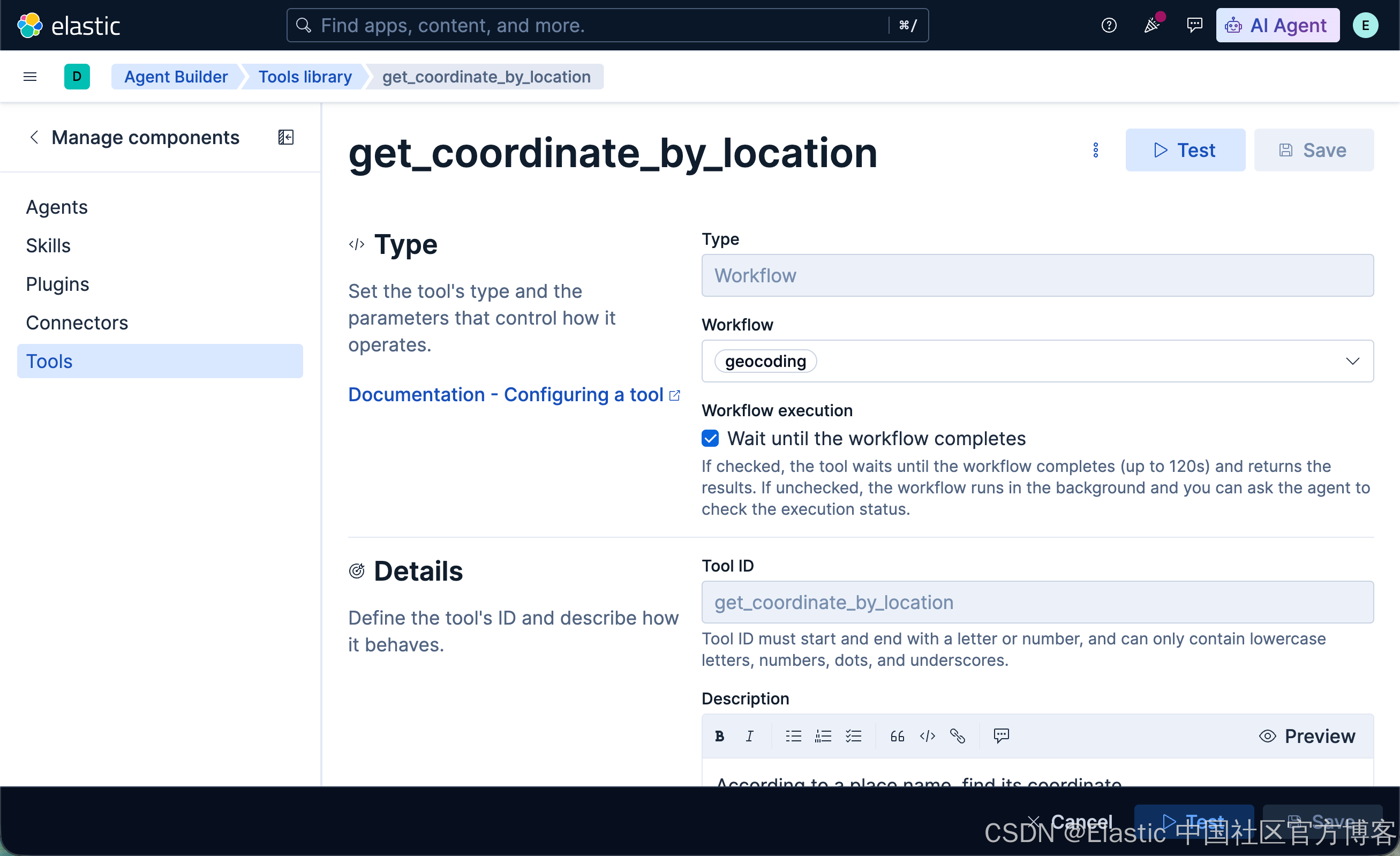Click the Test button at top
Image resolution: width=1400 pixels, height=856 pixels.
pyautogui.click(x=1185, y=150)
